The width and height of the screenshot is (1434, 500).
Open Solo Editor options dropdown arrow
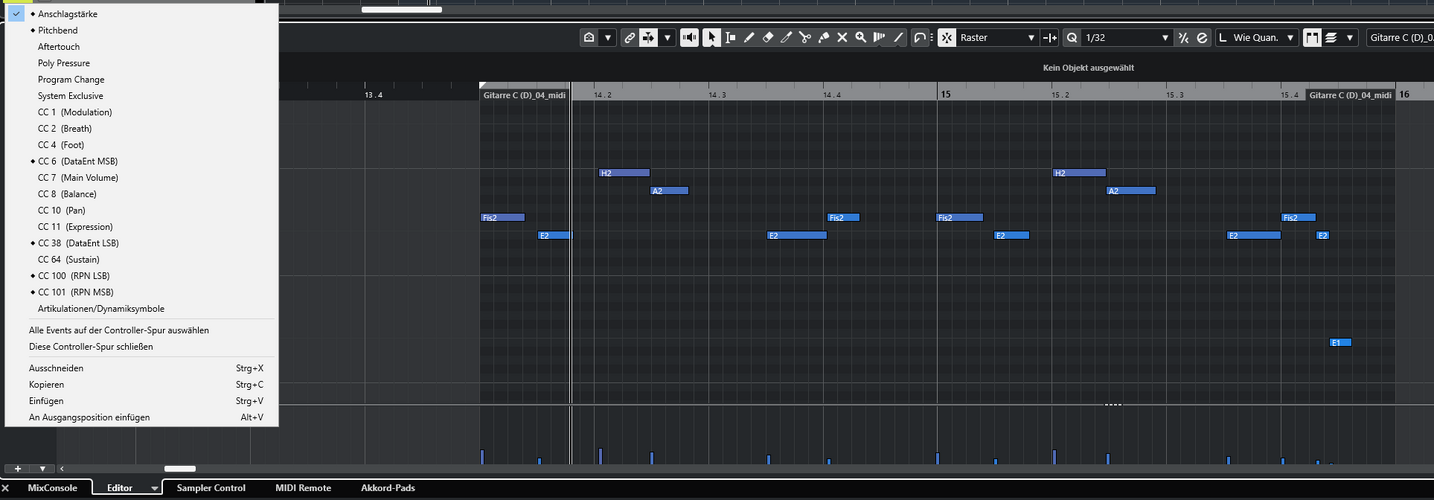pos(608,37)
